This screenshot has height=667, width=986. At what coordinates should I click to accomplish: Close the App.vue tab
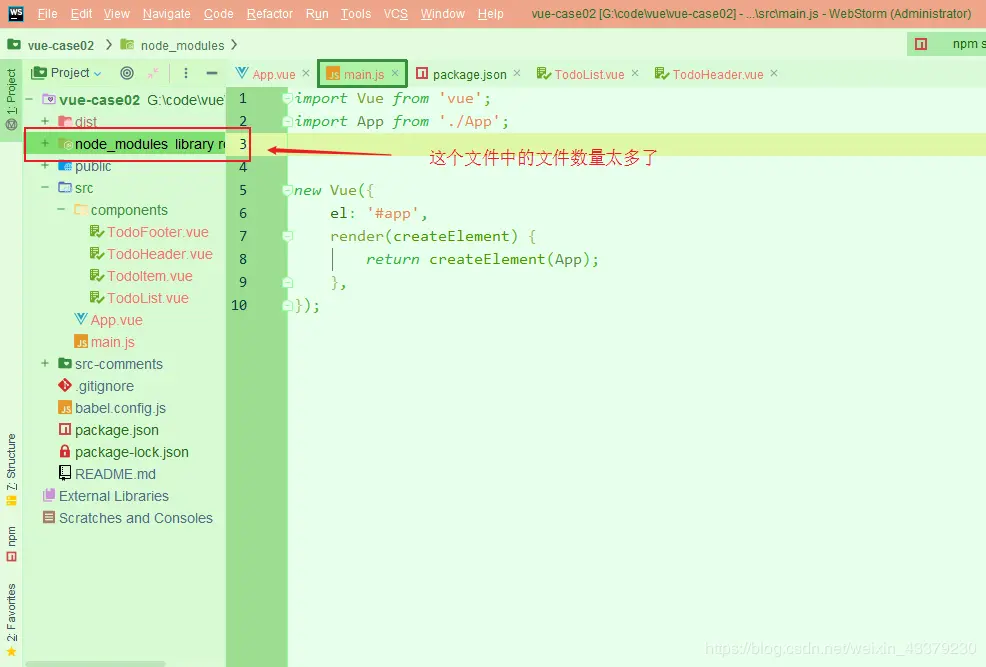point(306,74)
